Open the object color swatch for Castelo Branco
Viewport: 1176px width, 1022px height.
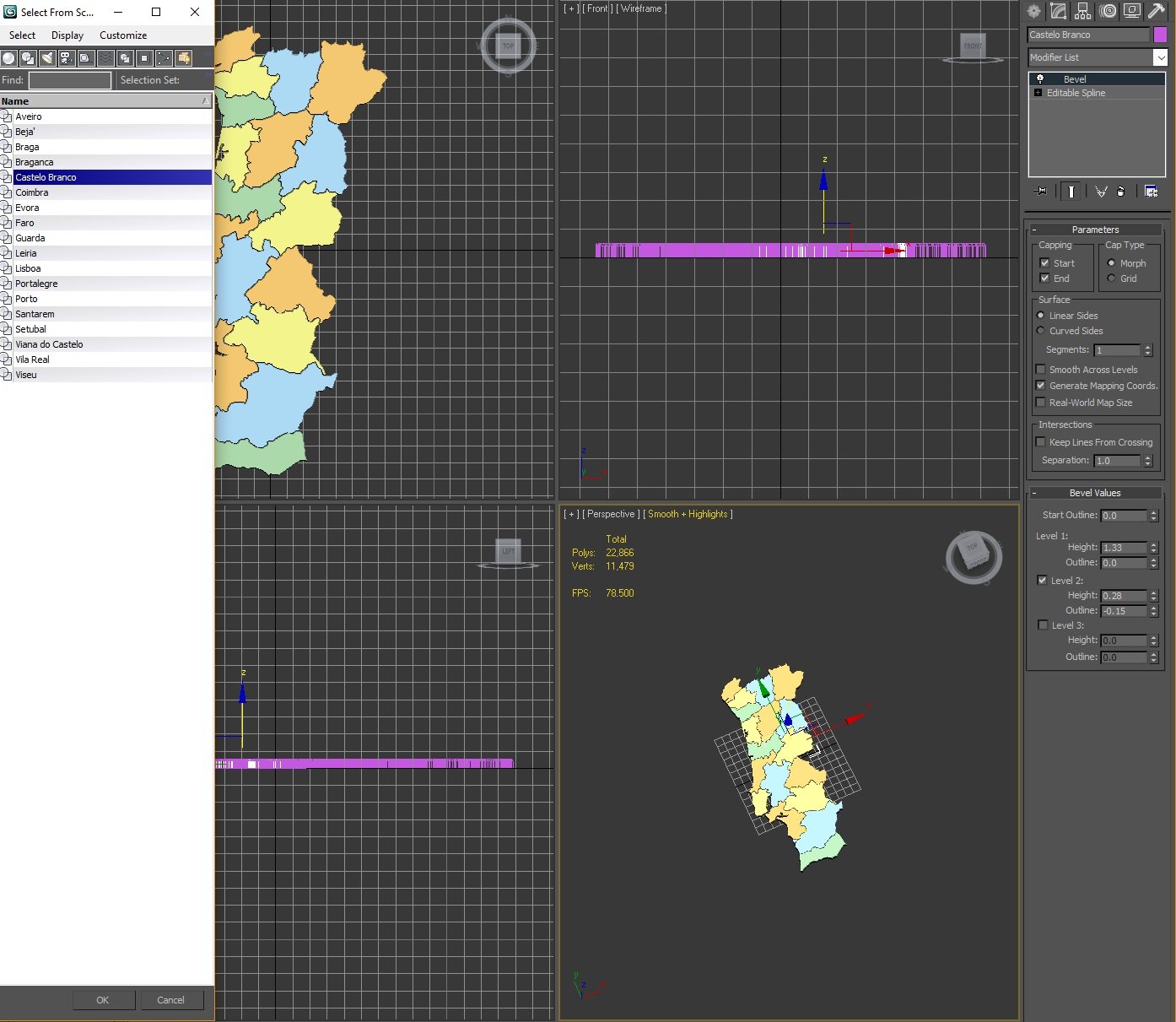coord(1162,35)
